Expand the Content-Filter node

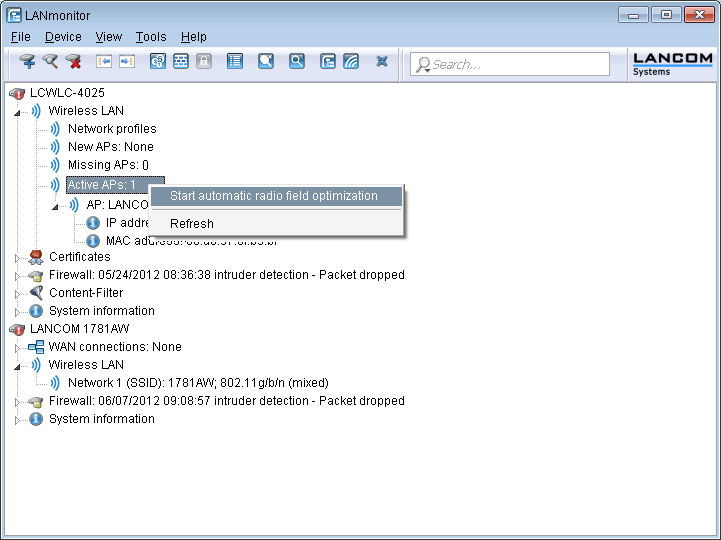17,294
